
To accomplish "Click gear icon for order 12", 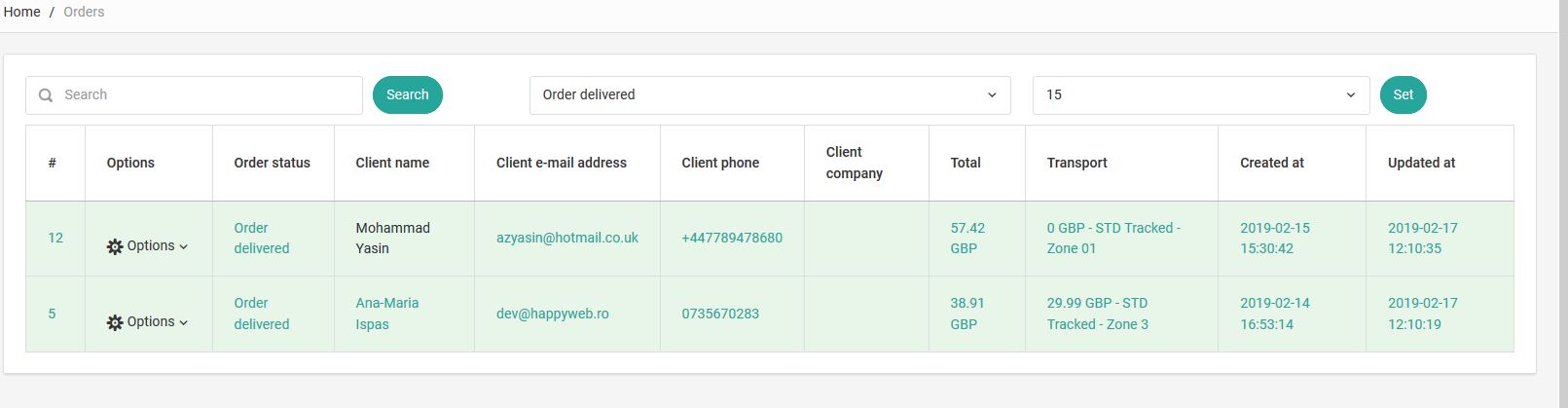I will (115, 246).
